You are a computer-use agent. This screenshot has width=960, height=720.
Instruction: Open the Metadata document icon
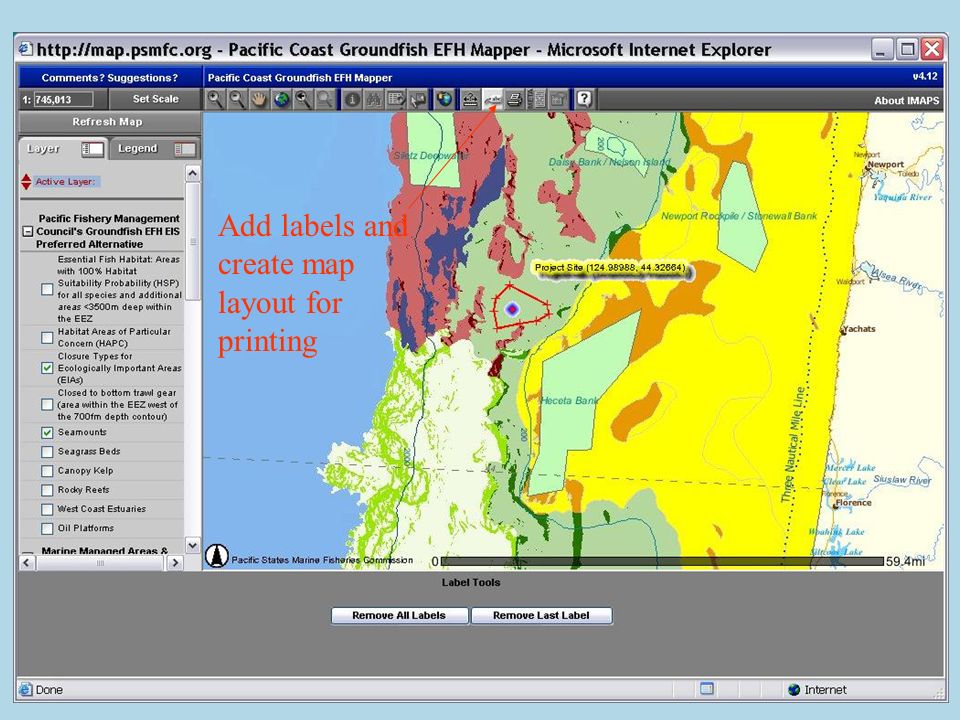tap(537, 99)
